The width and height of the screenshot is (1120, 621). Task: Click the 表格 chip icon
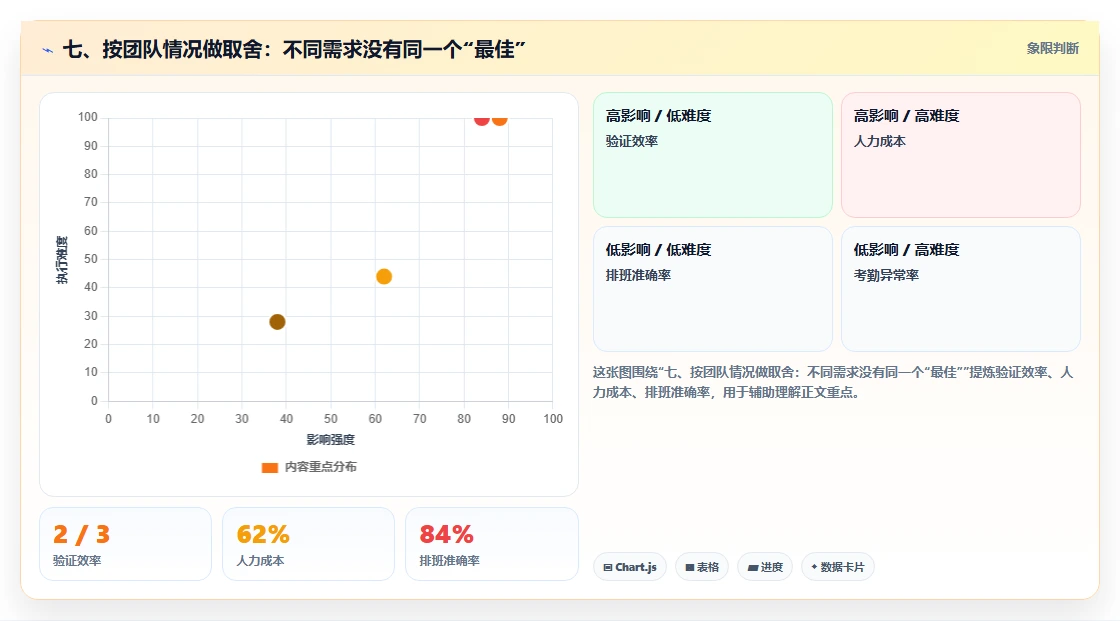690,567
